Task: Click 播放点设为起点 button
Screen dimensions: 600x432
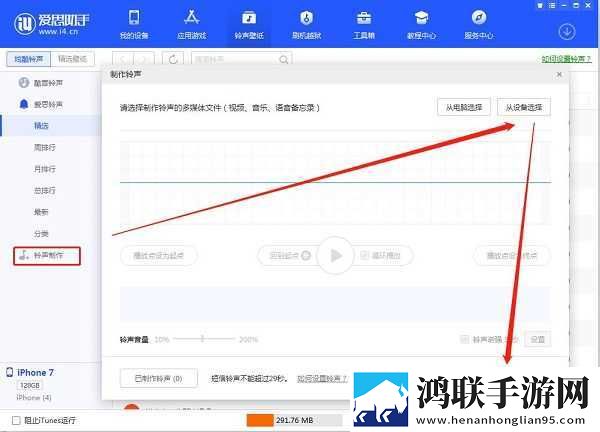Action: (x=158, y=255)
